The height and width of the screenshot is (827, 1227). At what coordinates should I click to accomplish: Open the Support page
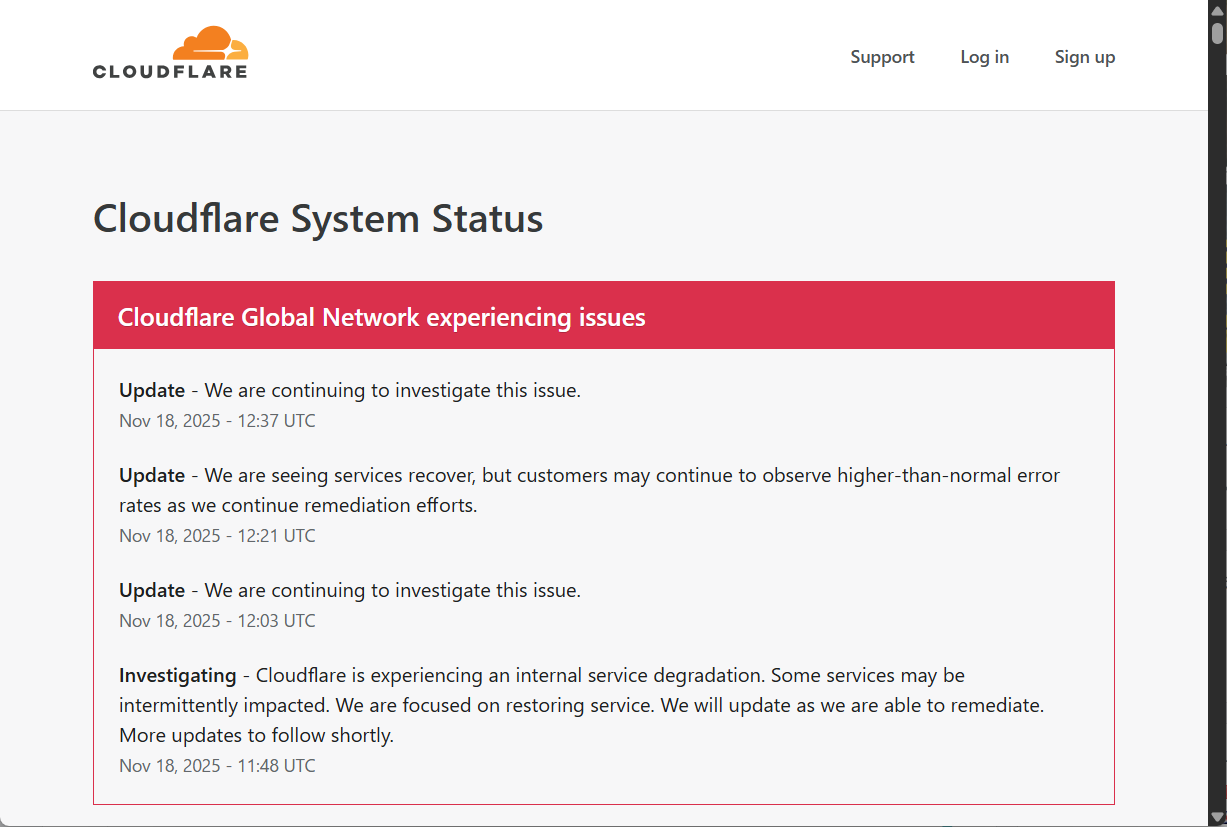point(881,57)
